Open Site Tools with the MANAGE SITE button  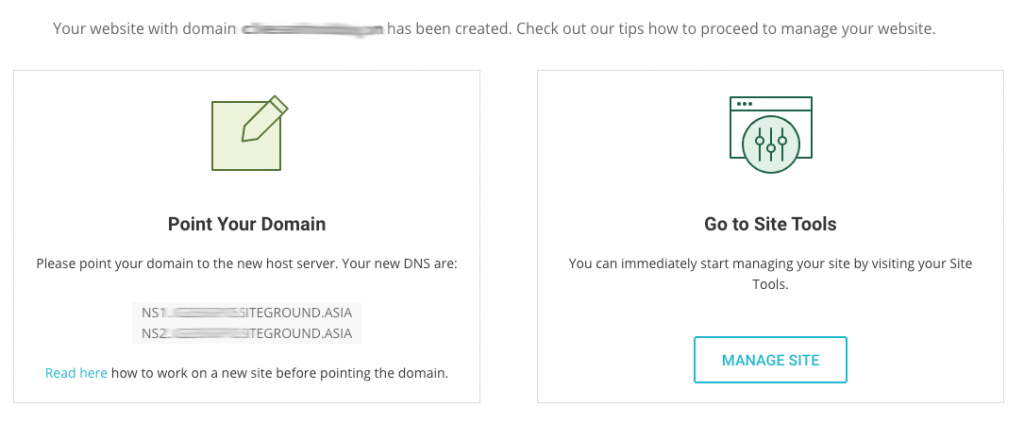(770, 360)
